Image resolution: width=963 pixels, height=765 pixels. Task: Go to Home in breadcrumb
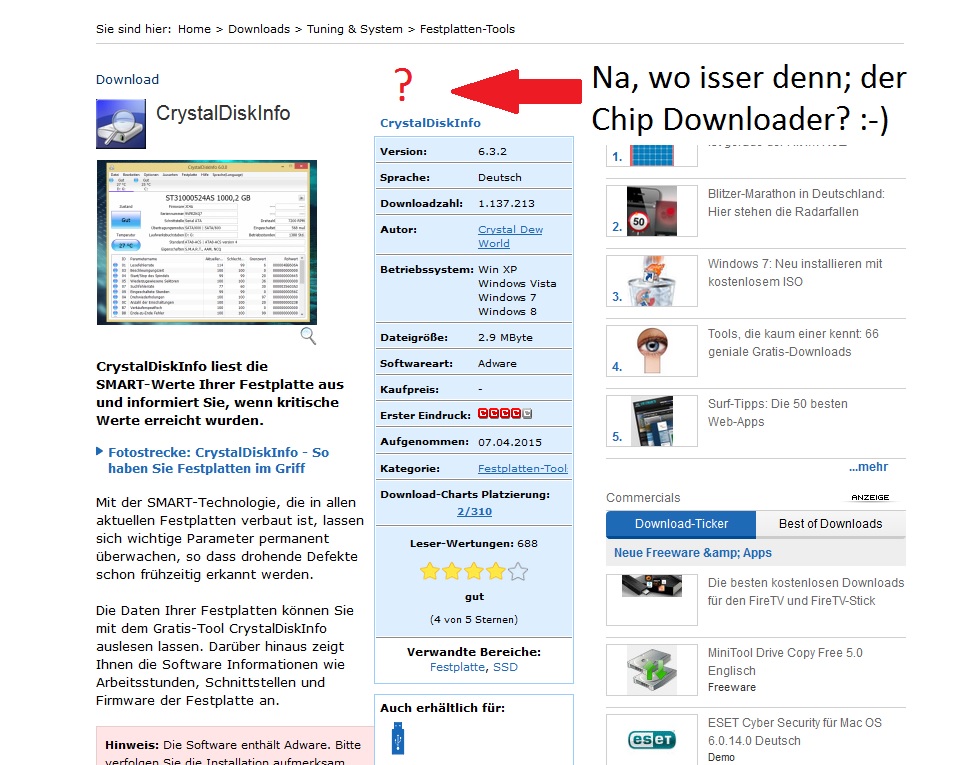[194, 29]
